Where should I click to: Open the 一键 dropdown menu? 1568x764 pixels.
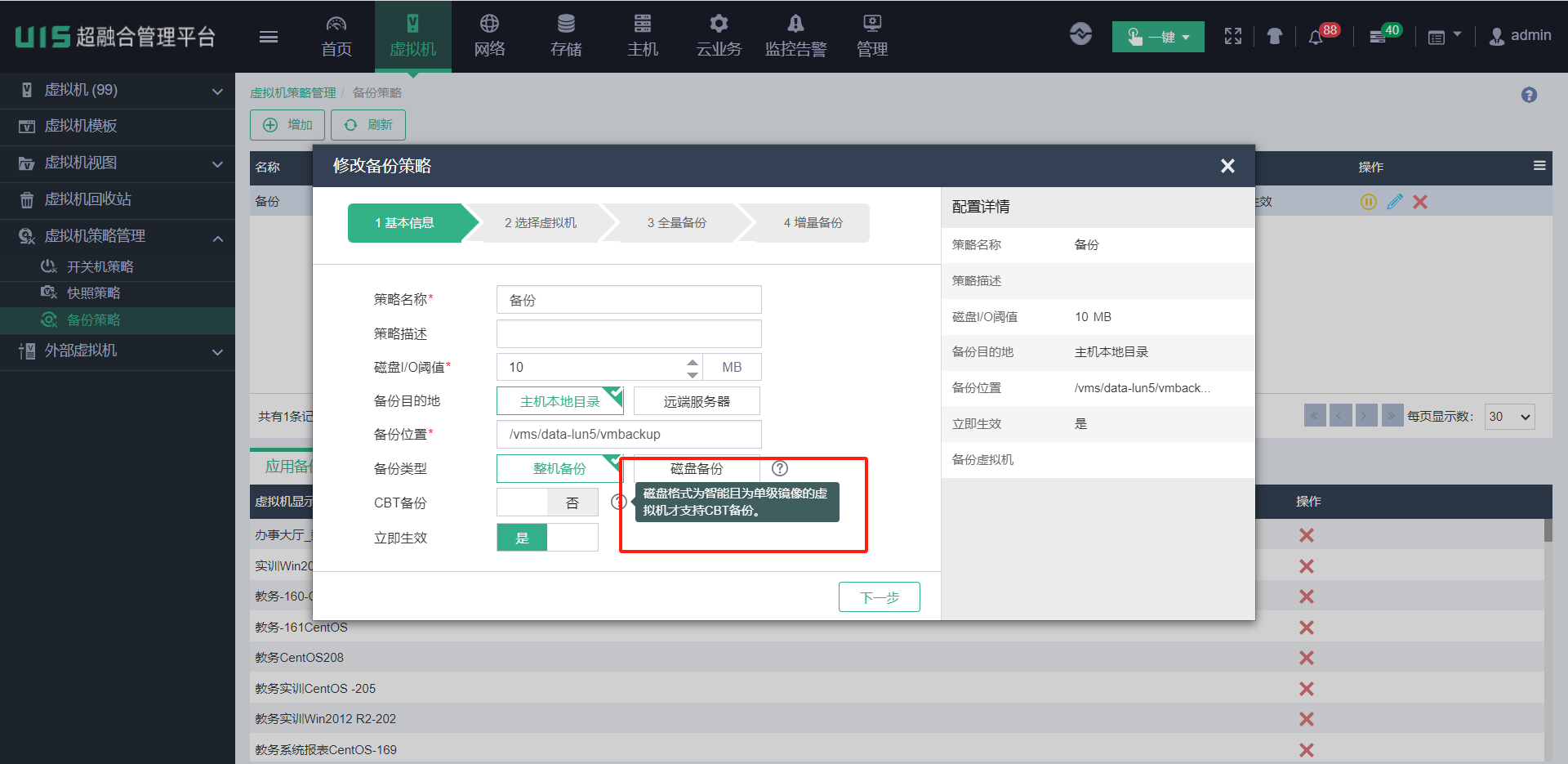[x=1158, y=37]
